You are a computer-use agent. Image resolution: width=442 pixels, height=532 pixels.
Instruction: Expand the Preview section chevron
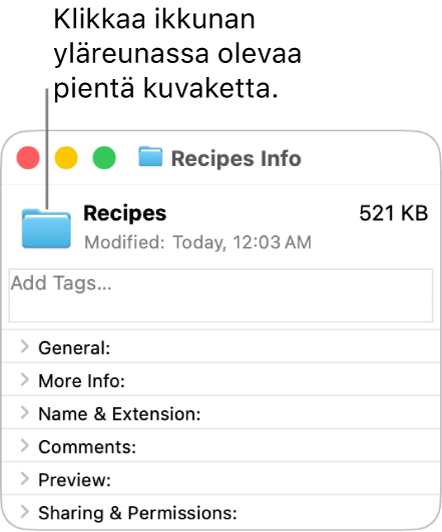(x=24, y=479)
